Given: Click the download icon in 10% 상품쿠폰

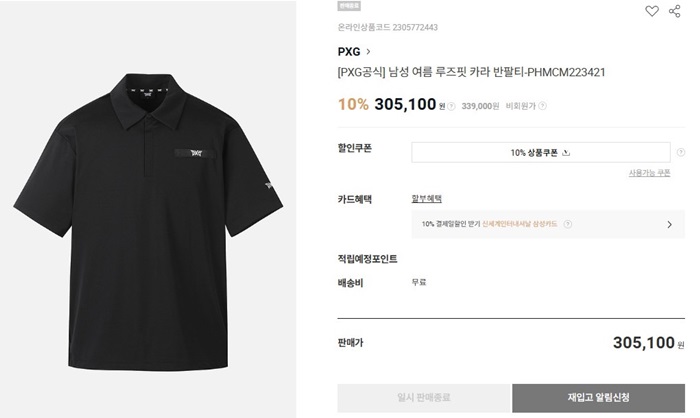Looking at the screenshot, I should (567, 153).
